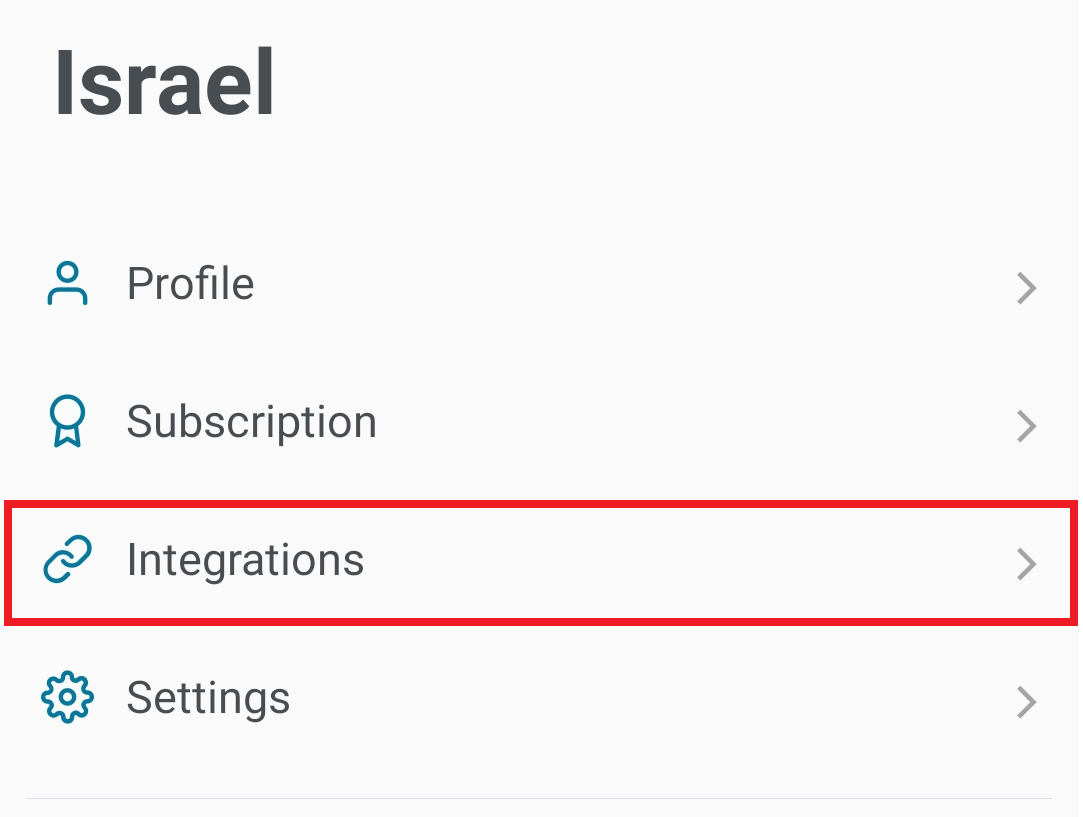This screenshot has height=817, width=1083.
Task: Open the Settings menu item
Action: click(540, 699)
